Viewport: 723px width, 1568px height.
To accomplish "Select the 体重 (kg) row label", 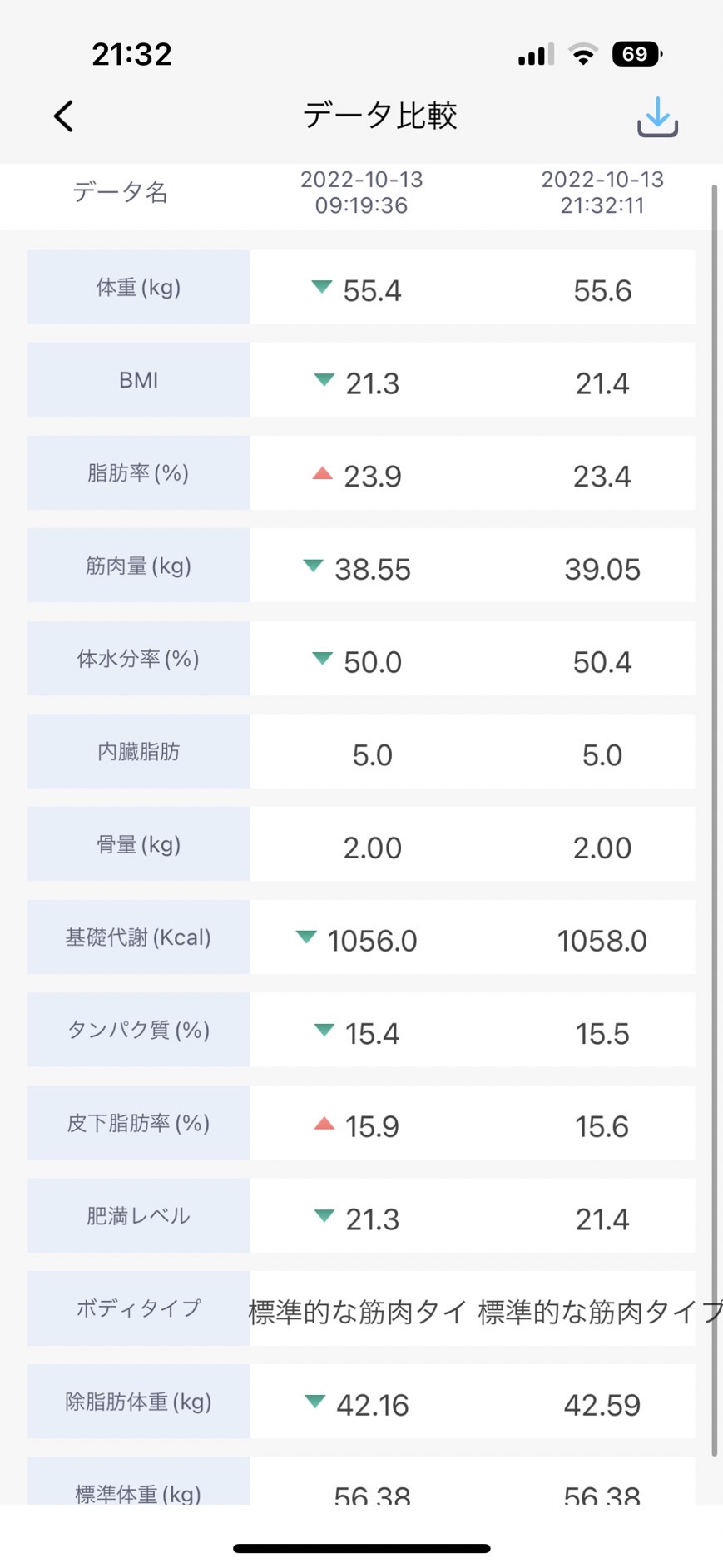I will click(x=139, y=287).
